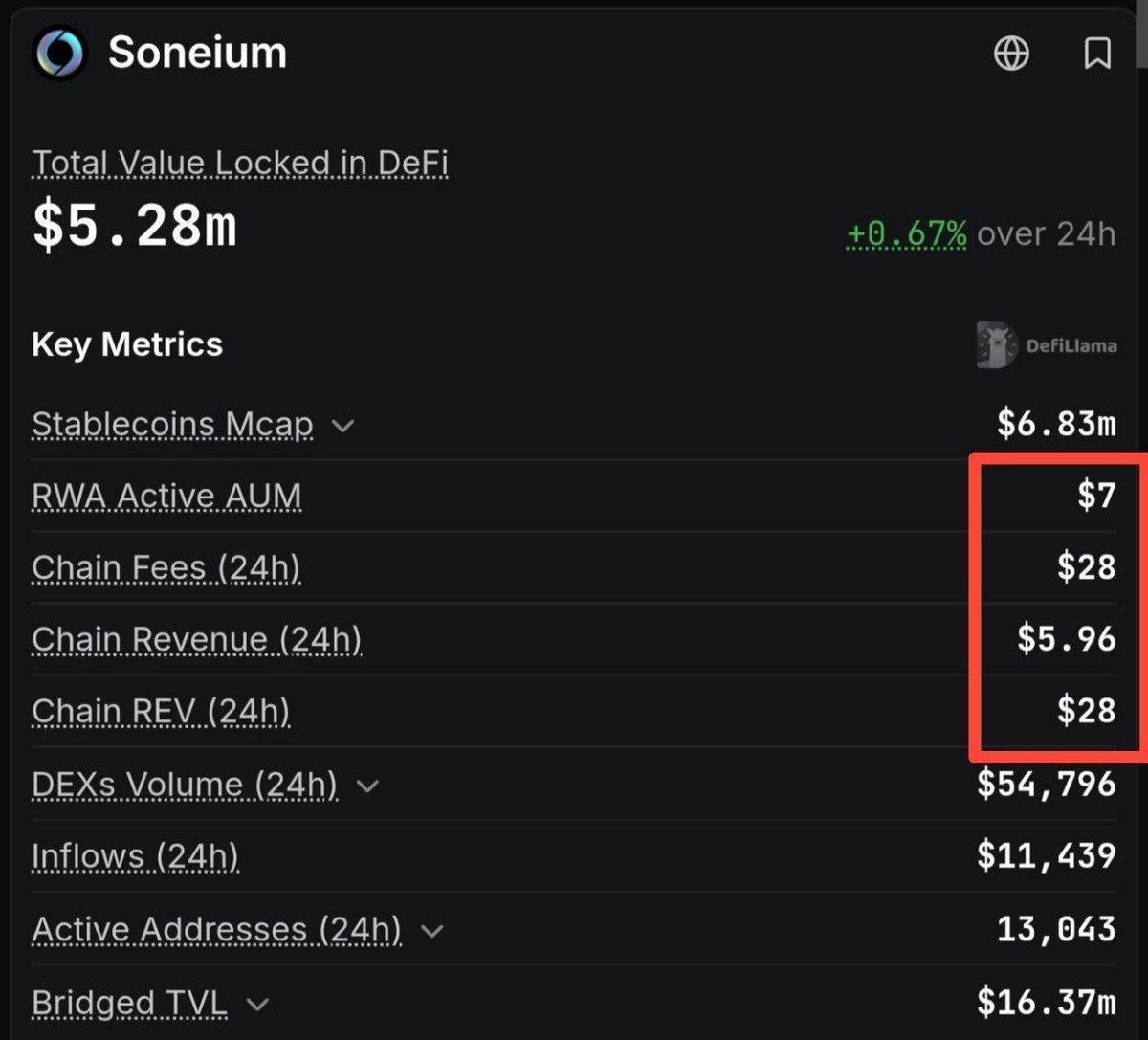Viewport: 1148px width, 1040px height.
Task: Select the $11,439 inflows value
Action: [x=1047, y=855]
